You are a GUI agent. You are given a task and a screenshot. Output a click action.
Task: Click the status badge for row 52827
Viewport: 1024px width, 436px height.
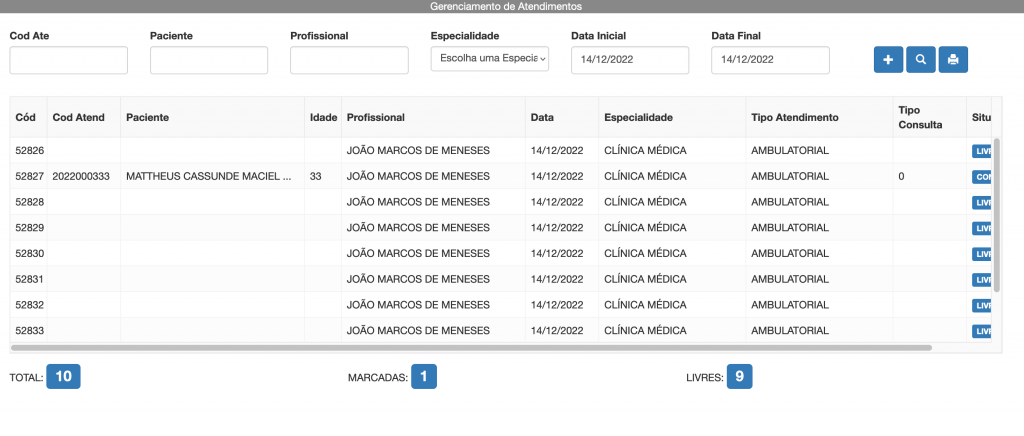982,177
